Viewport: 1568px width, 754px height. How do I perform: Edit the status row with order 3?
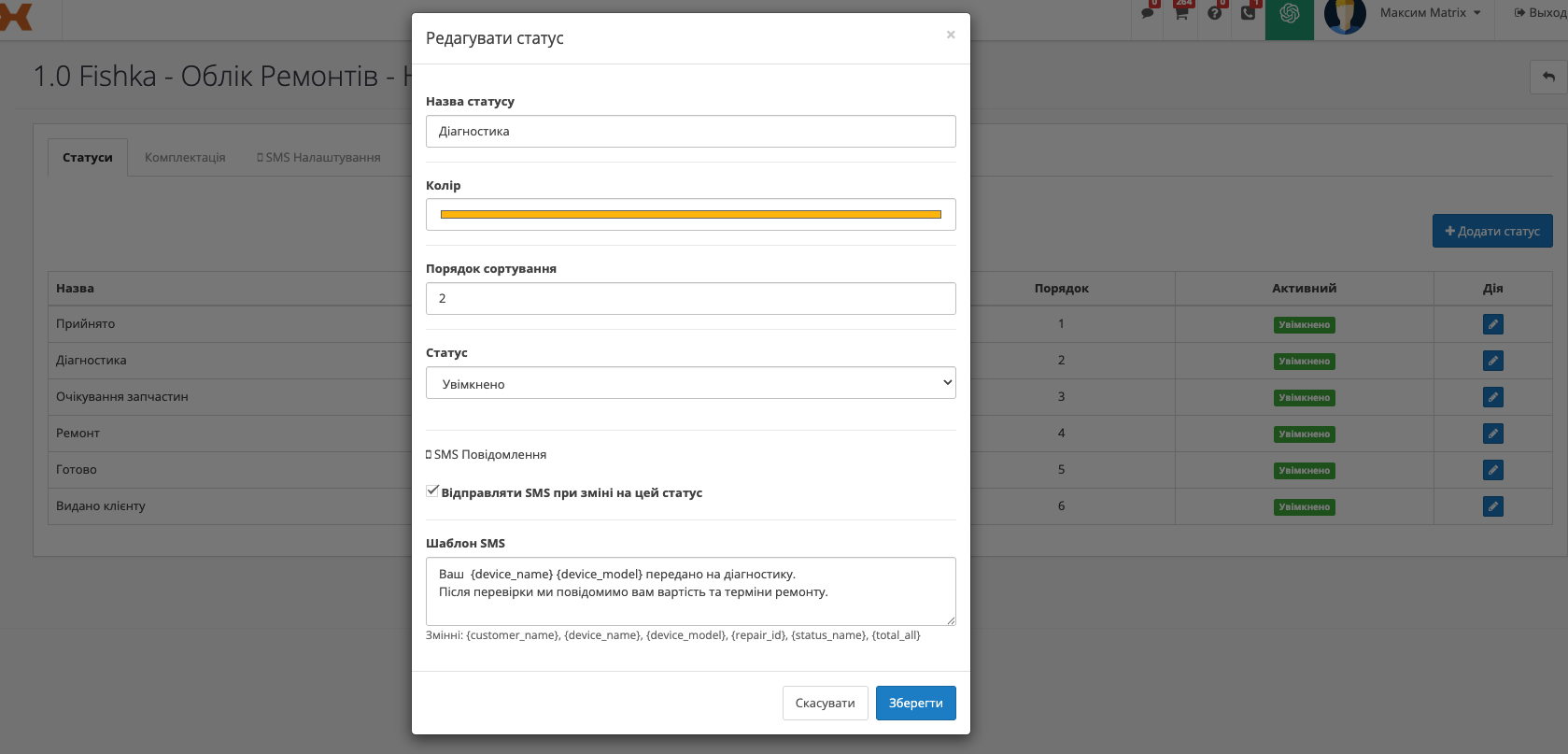[x=1493, y=397]
